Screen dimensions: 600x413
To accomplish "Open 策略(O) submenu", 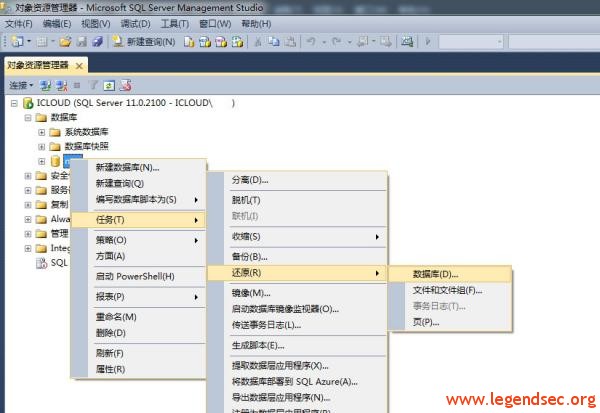I will (139, 240).
